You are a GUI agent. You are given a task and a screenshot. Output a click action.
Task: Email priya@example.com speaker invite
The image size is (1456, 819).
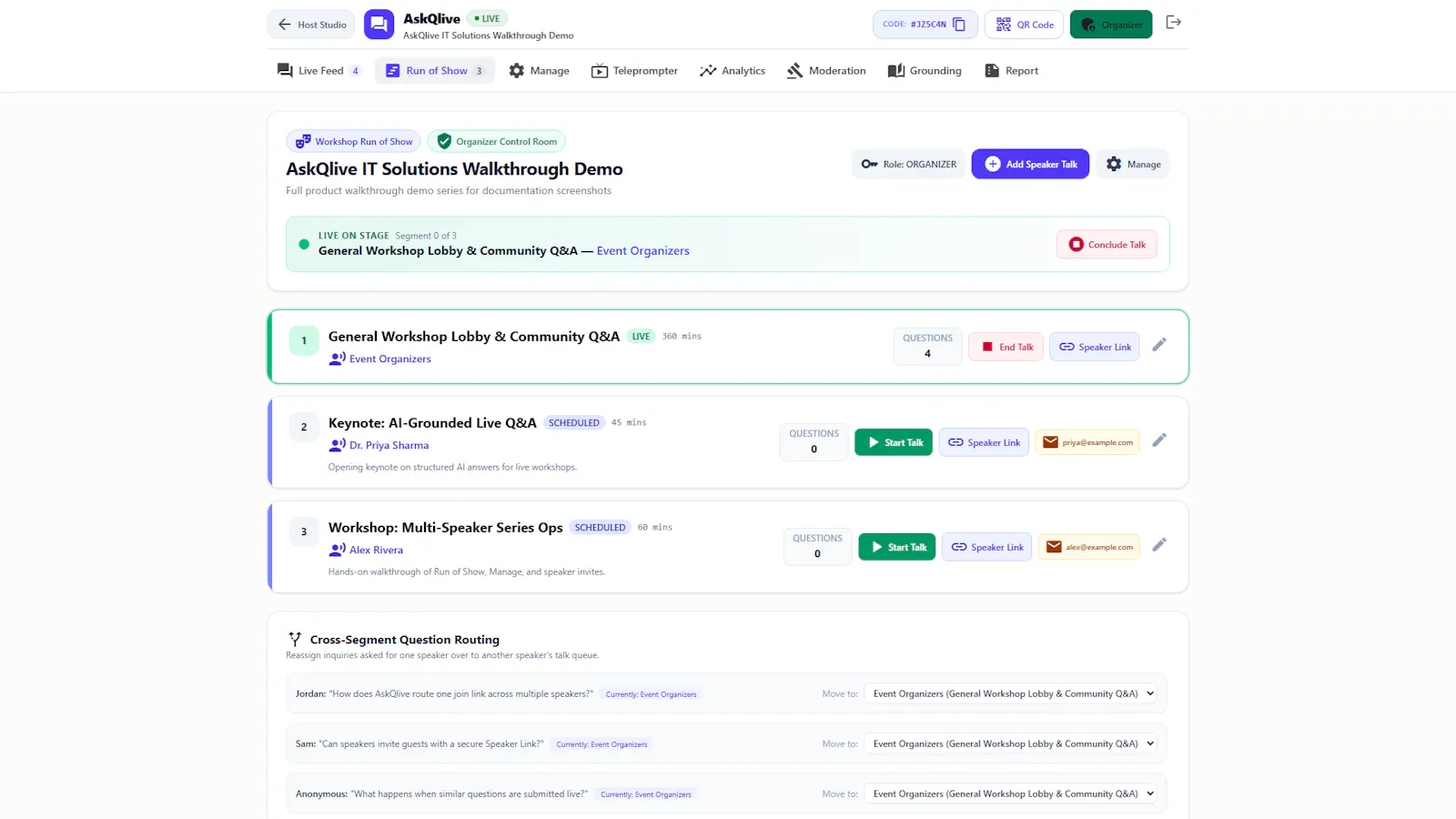tap(1087, 442)
